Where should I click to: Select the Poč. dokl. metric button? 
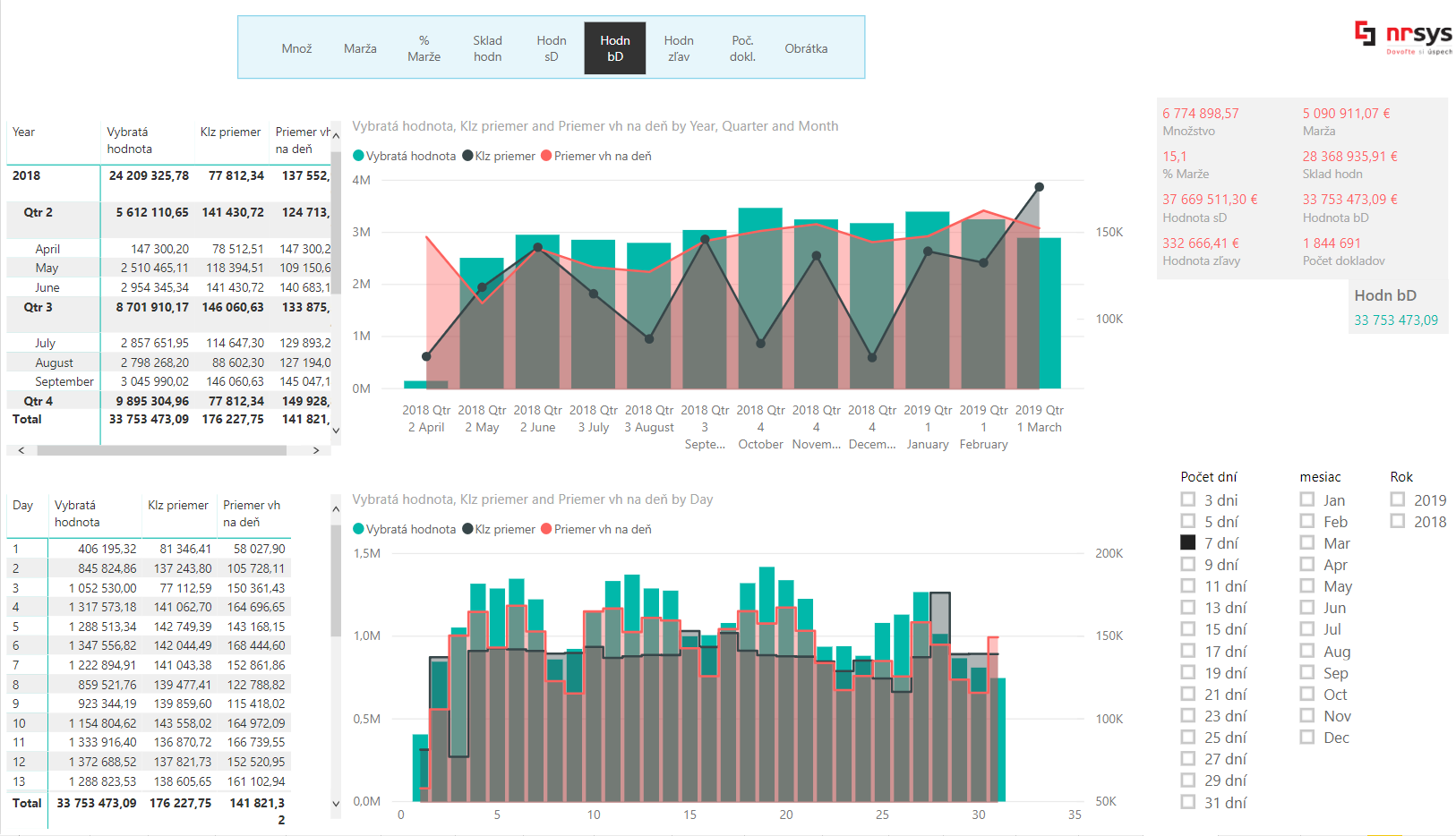coord(741,48)
